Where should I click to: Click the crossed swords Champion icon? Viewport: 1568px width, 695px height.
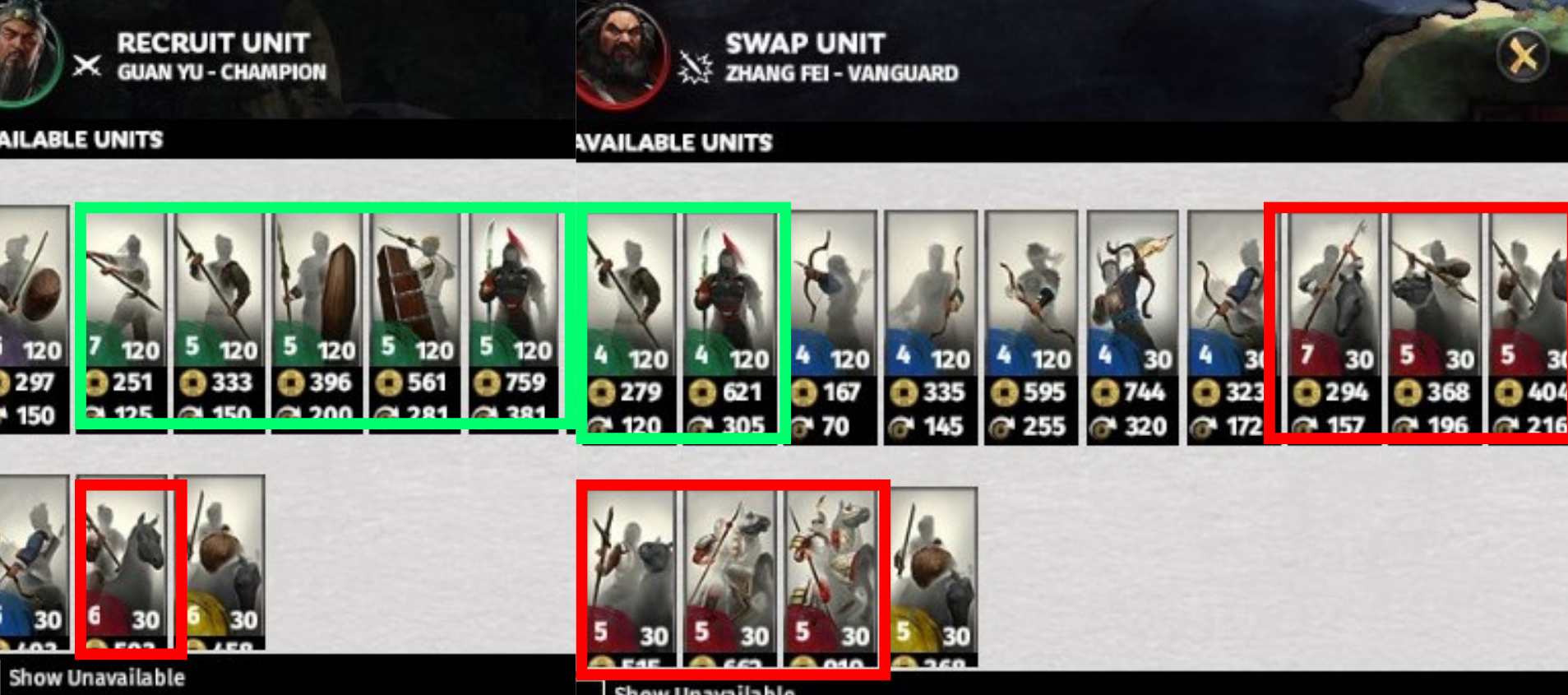pyautogui.click(x=86, y=66)
